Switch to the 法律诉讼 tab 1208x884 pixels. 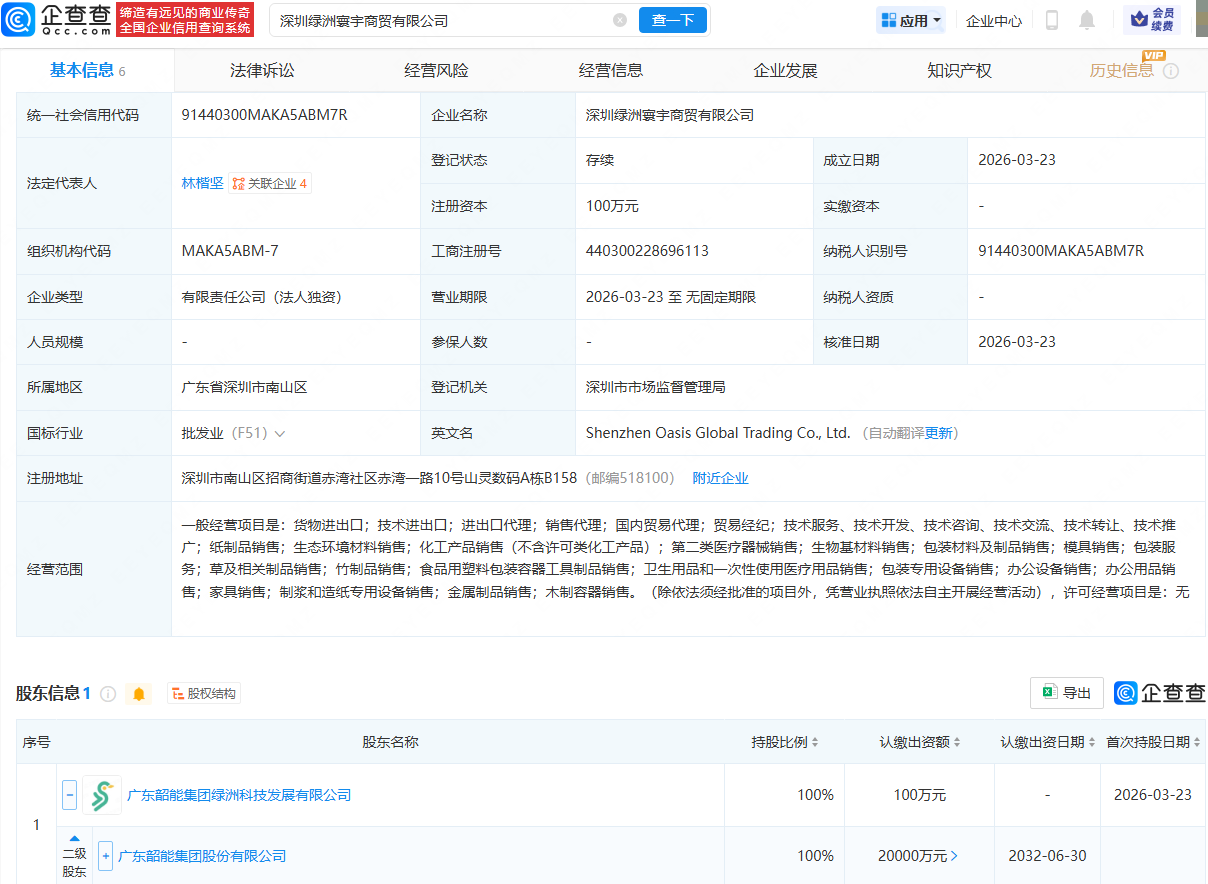262,70
